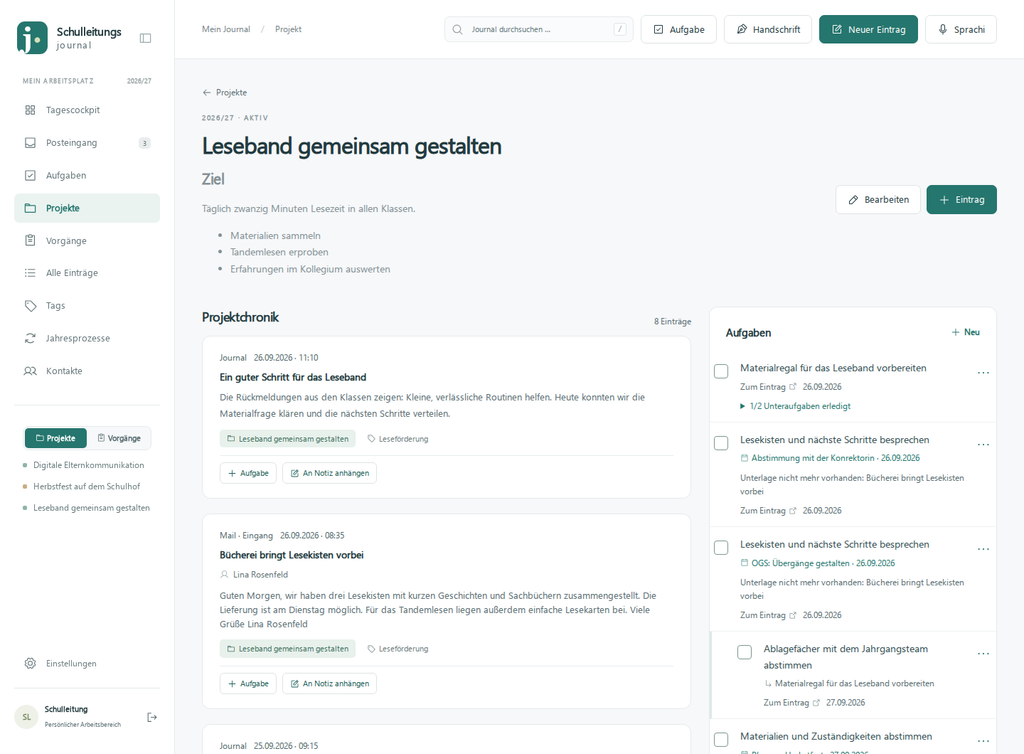Open the Tags section icon
The height and width of the screenshot is (754, 1024).
click(x=30, y=306)
